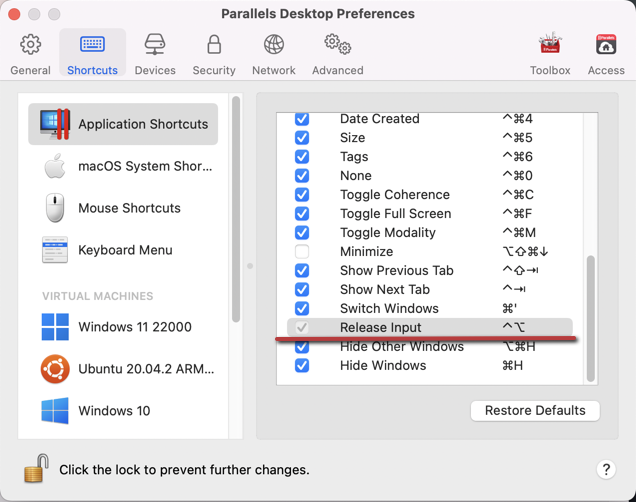The height and width of the screenshot is (502, 636).
Task: Switch to the General tab label
Action: pyautogui.click(x=30, y=71)
